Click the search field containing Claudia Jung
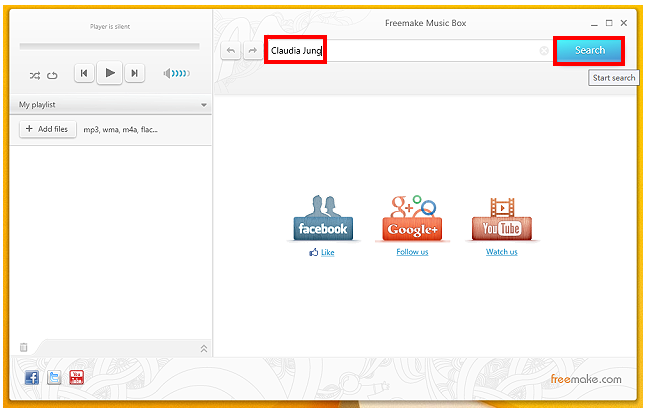The image size is (652, 416). (408, 51)
